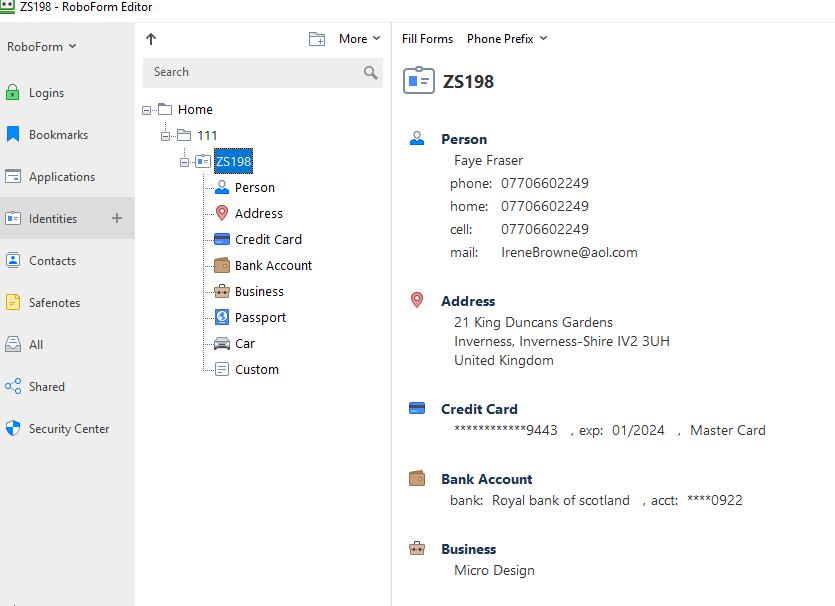Click the Bank Account section heading
The image size is (835, 606).
click(486, 479)
